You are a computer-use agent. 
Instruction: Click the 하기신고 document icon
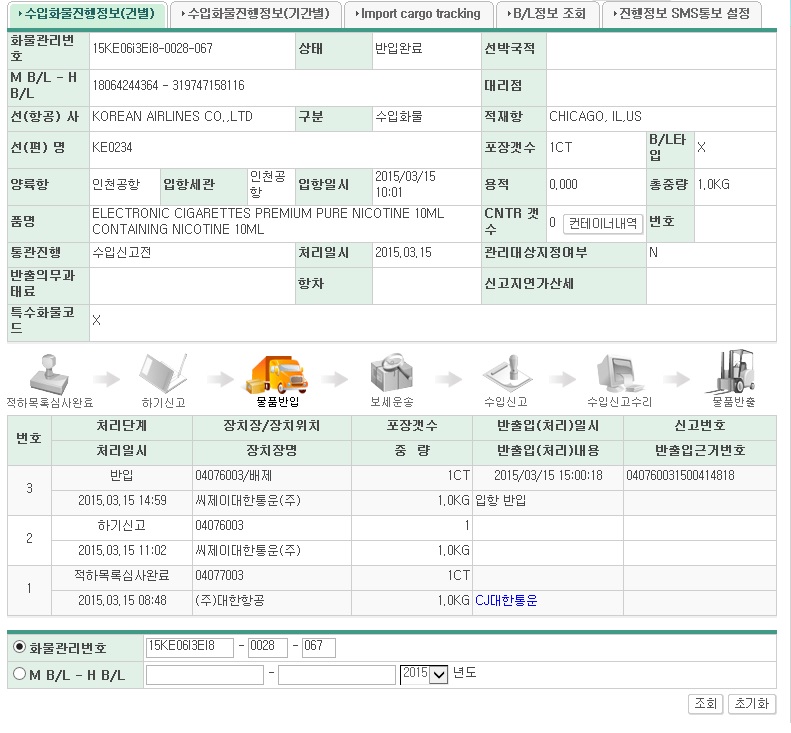163,374
